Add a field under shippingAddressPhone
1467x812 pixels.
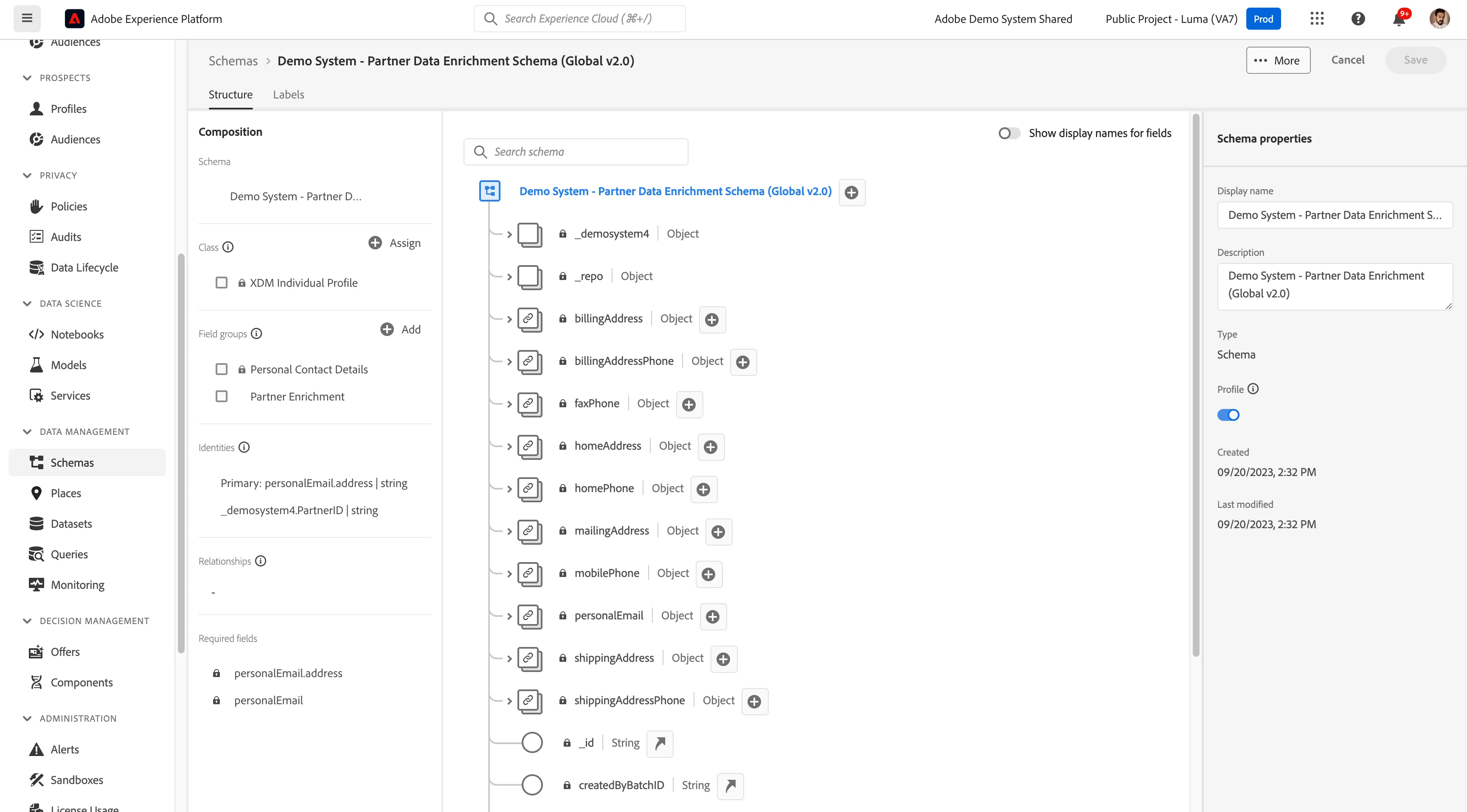pyautogui.click(x=755, y=701)
